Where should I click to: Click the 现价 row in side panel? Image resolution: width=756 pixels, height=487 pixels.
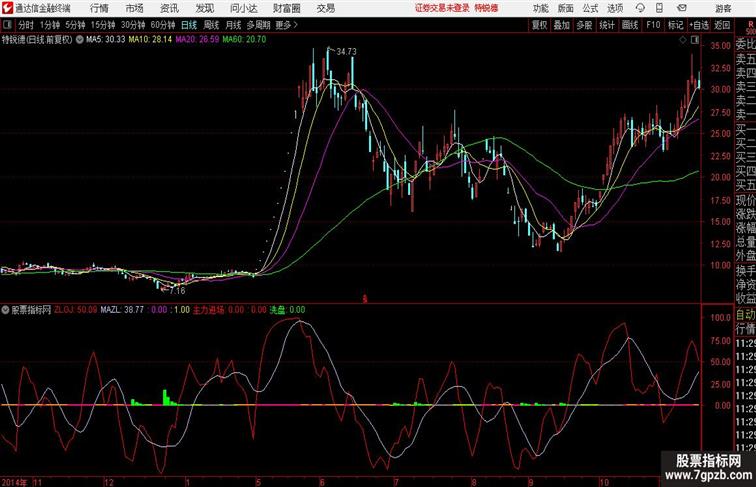(x=745, y=201)
